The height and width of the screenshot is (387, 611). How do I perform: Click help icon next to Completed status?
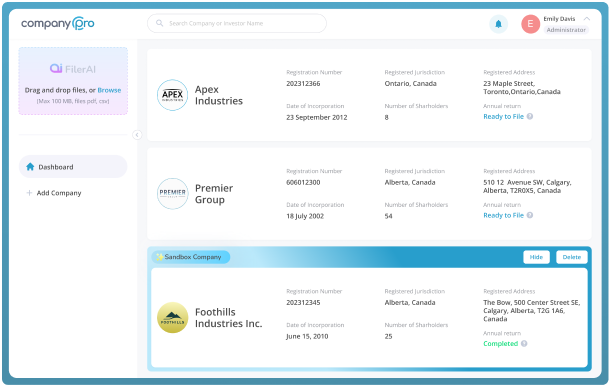(x=524, y=343)
